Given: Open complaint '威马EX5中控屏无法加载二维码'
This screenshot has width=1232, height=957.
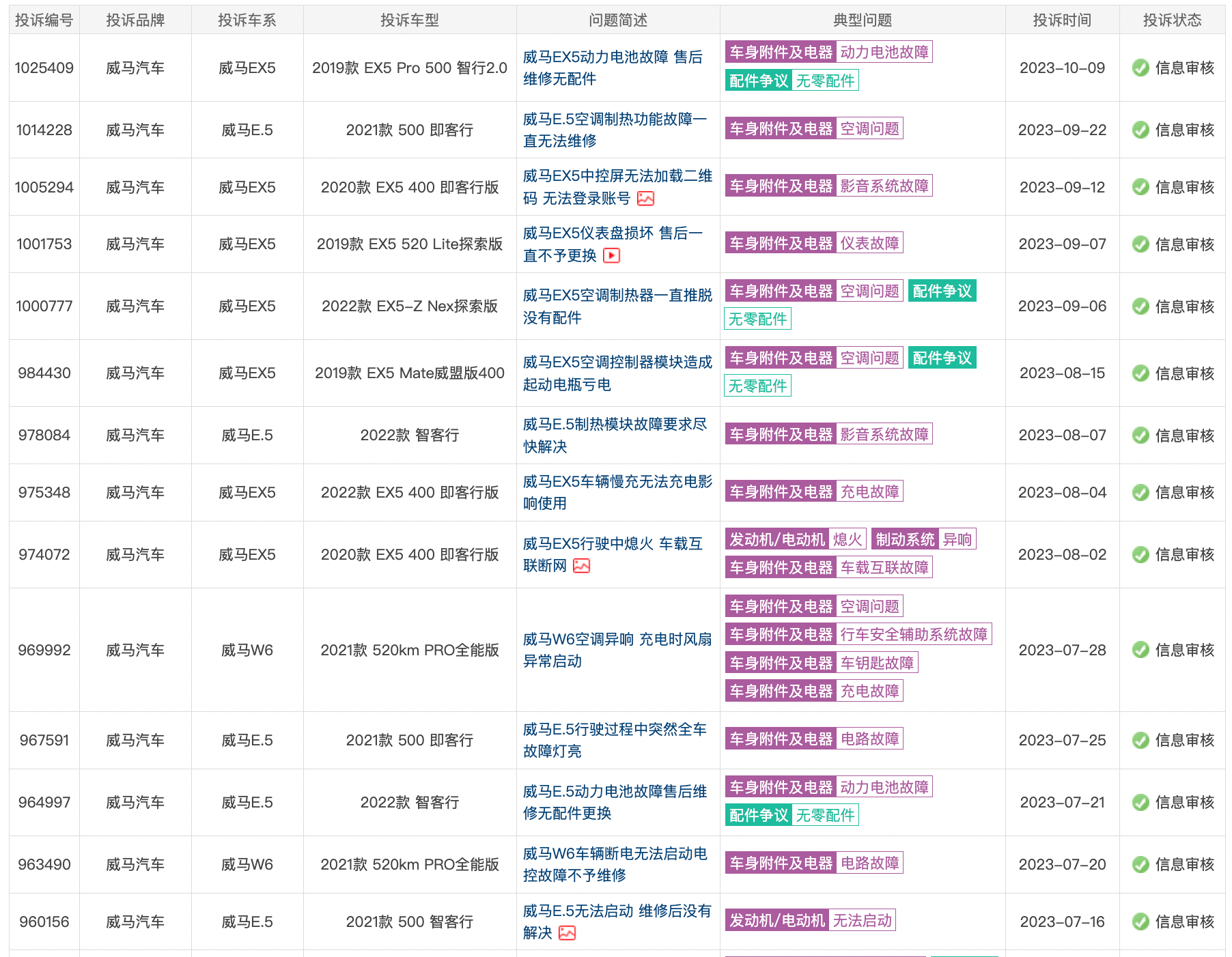Looking at the screenshot, I should 617,187.
